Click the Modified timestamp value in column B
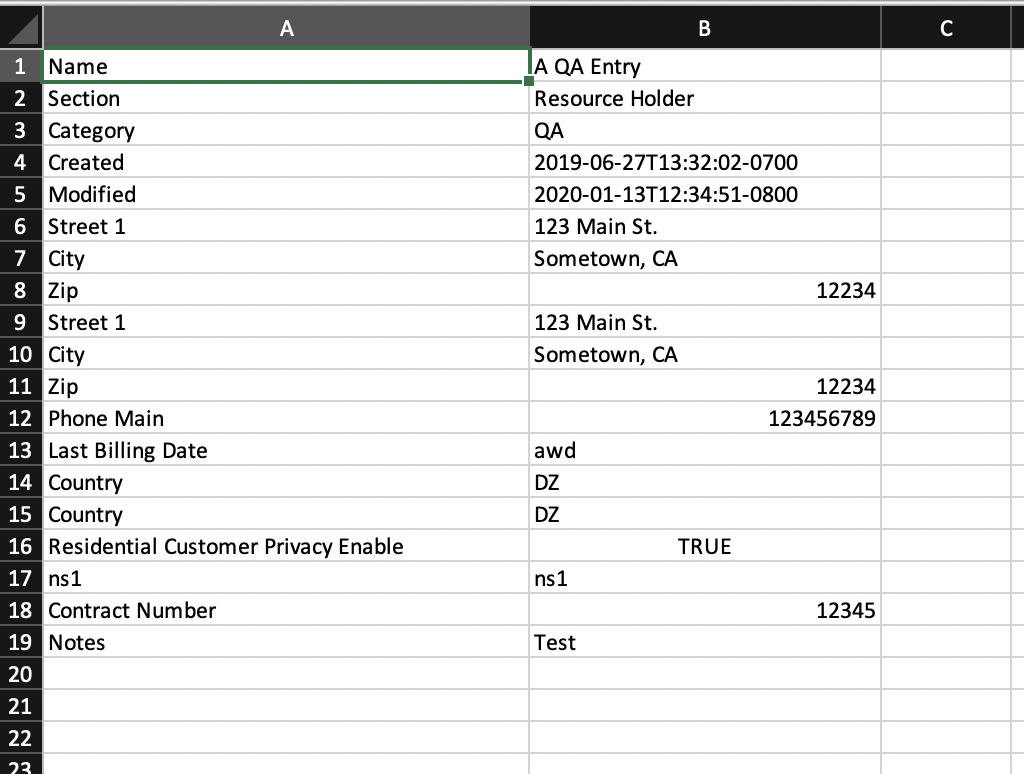The width and height of the screenshot is (1024, 774). tap(704, 195)
